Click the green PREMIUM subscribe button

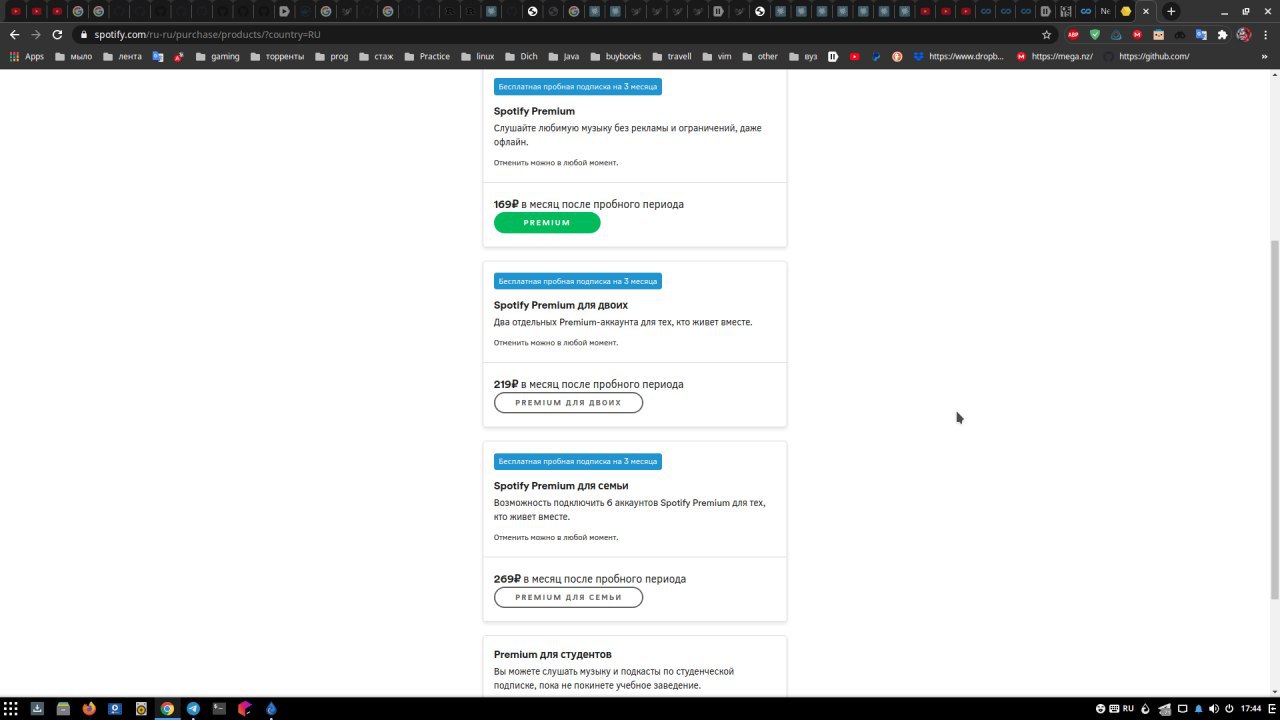[x=547, y=223]
